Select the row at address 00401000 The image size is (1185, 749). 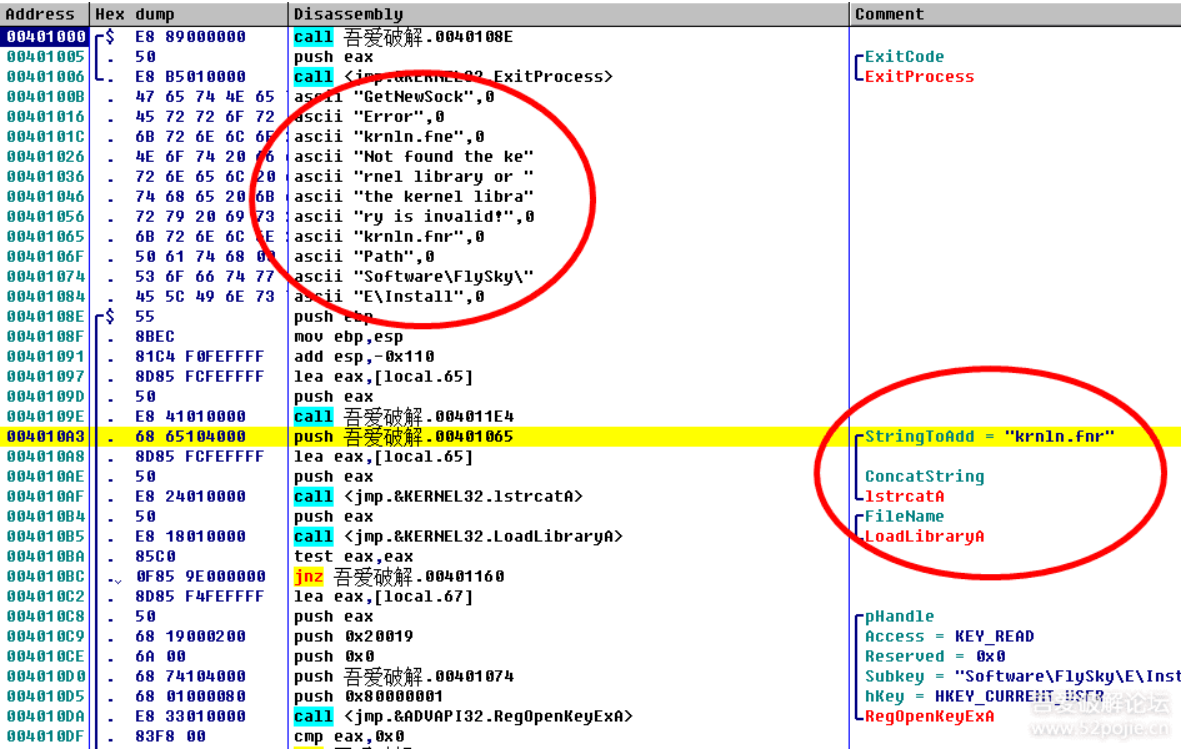click(591, 36)
